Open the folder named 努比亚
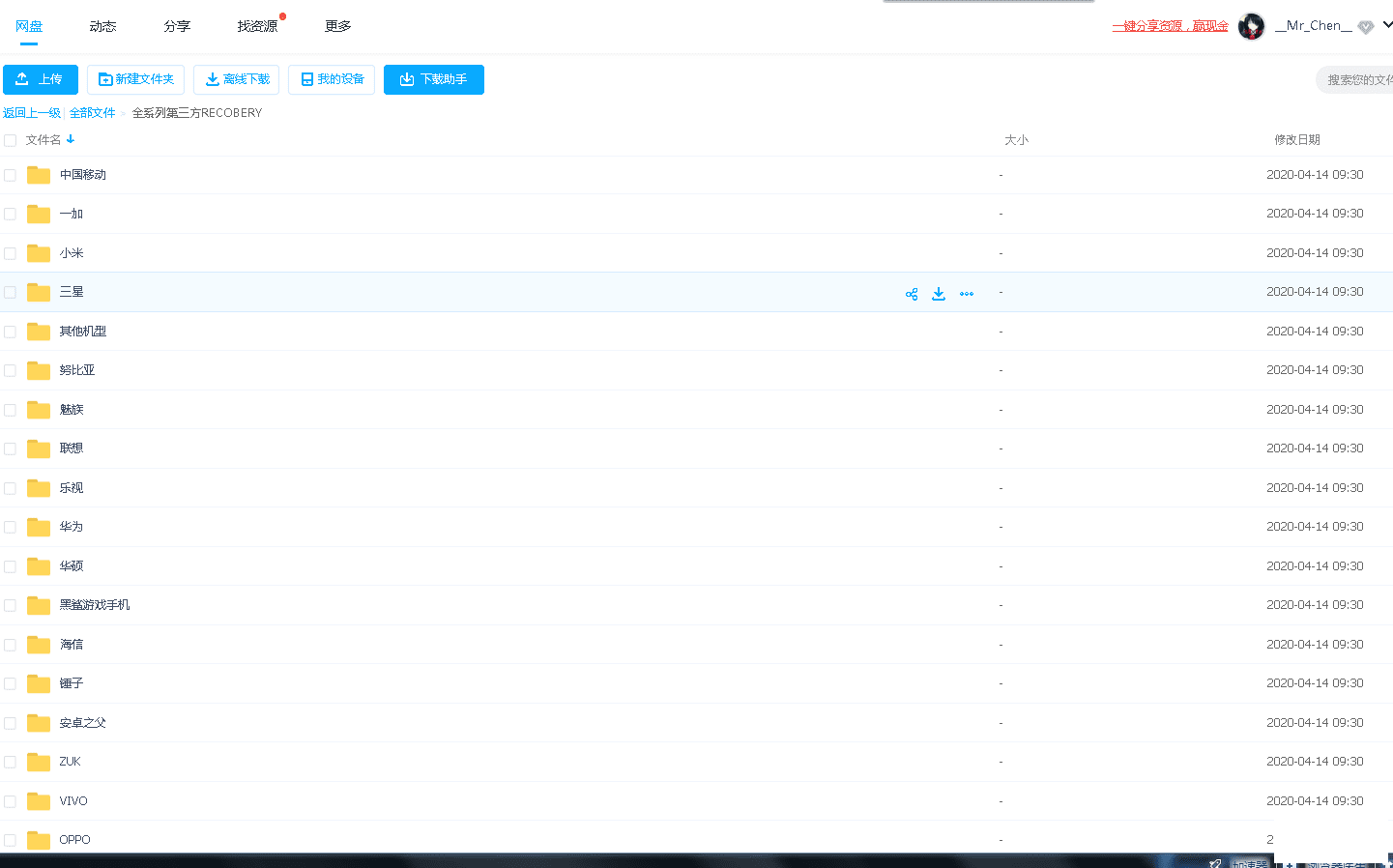This screenshot has width=1393, height=868. pyautogui.click(x=77, y=370)
